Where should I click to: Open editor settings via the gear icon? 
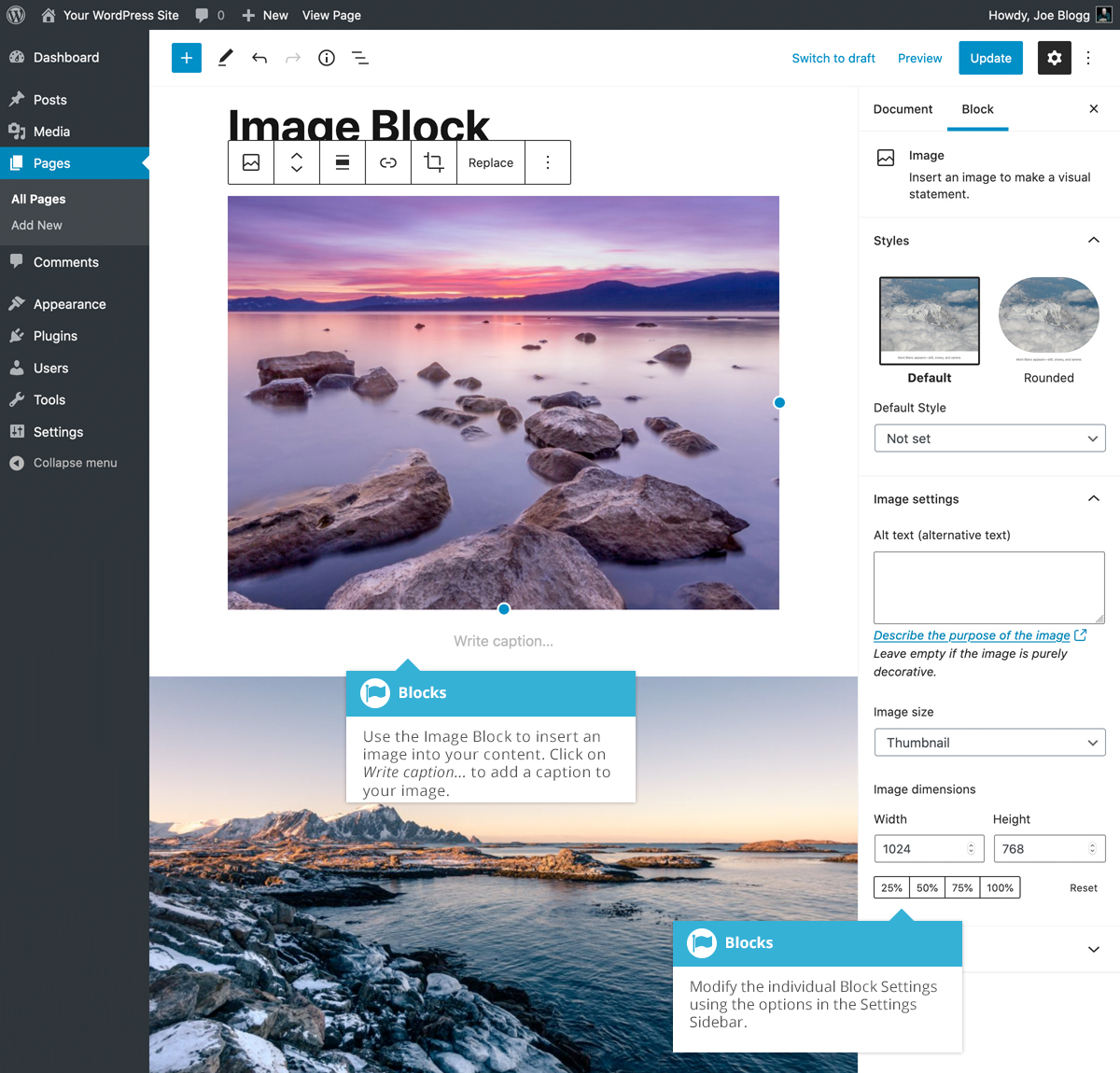[x=1054, y=57]
